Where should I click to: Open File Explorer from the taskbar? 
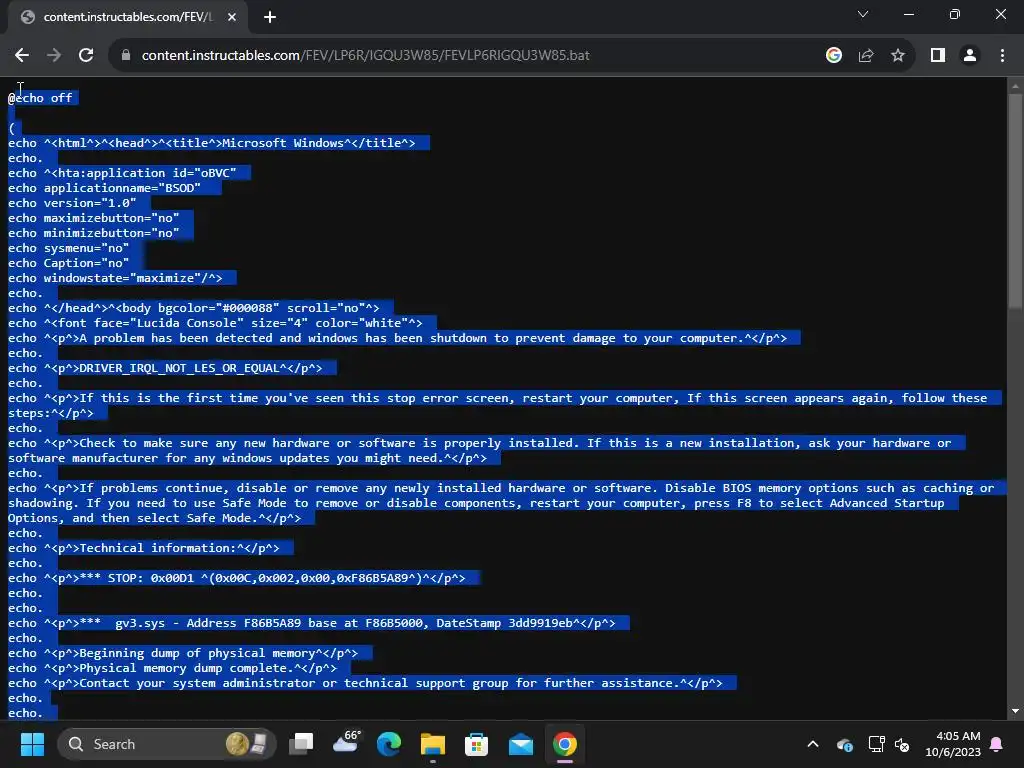432,744
